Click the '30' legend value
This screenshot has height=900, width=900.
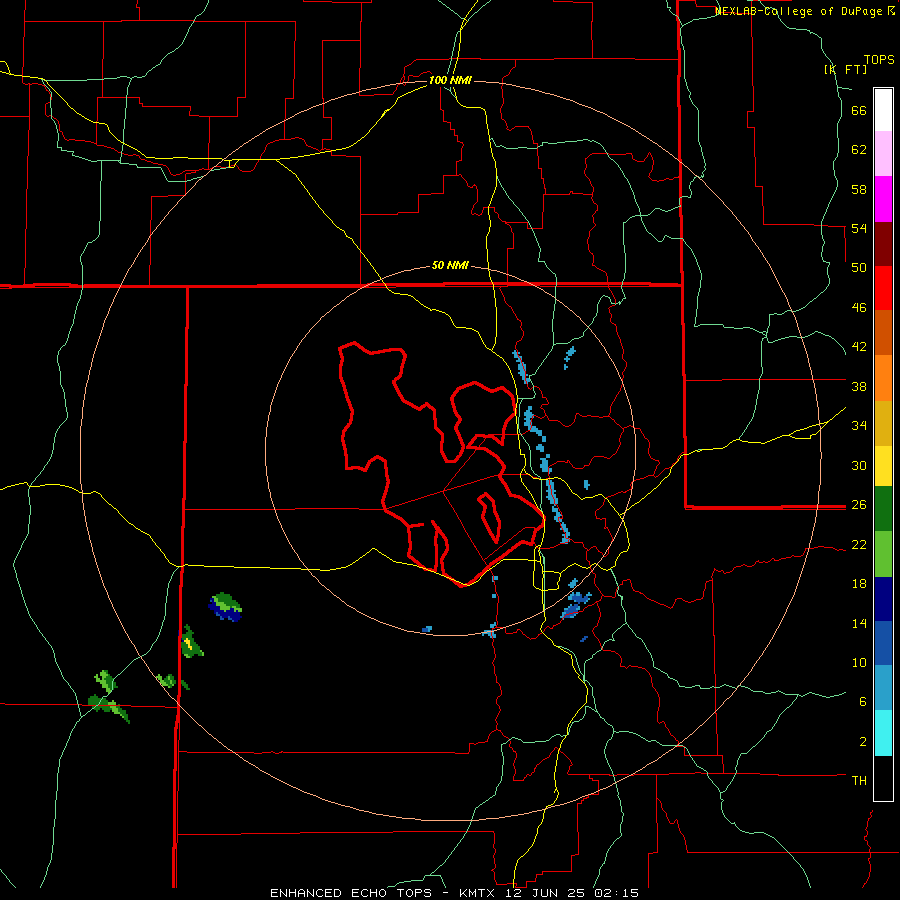(859, 465)
